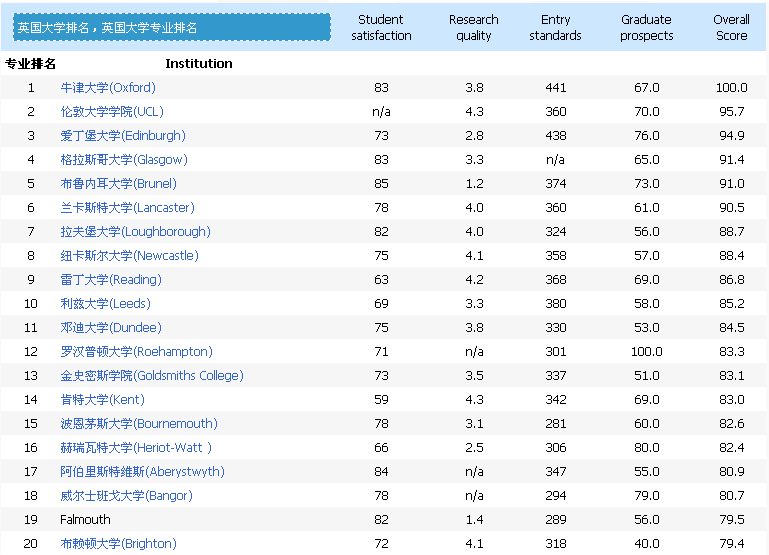769x555 pixels.
Task: Click the Newcastle (纽卡斯尔大学) link
Action: (x=129, y=256)
